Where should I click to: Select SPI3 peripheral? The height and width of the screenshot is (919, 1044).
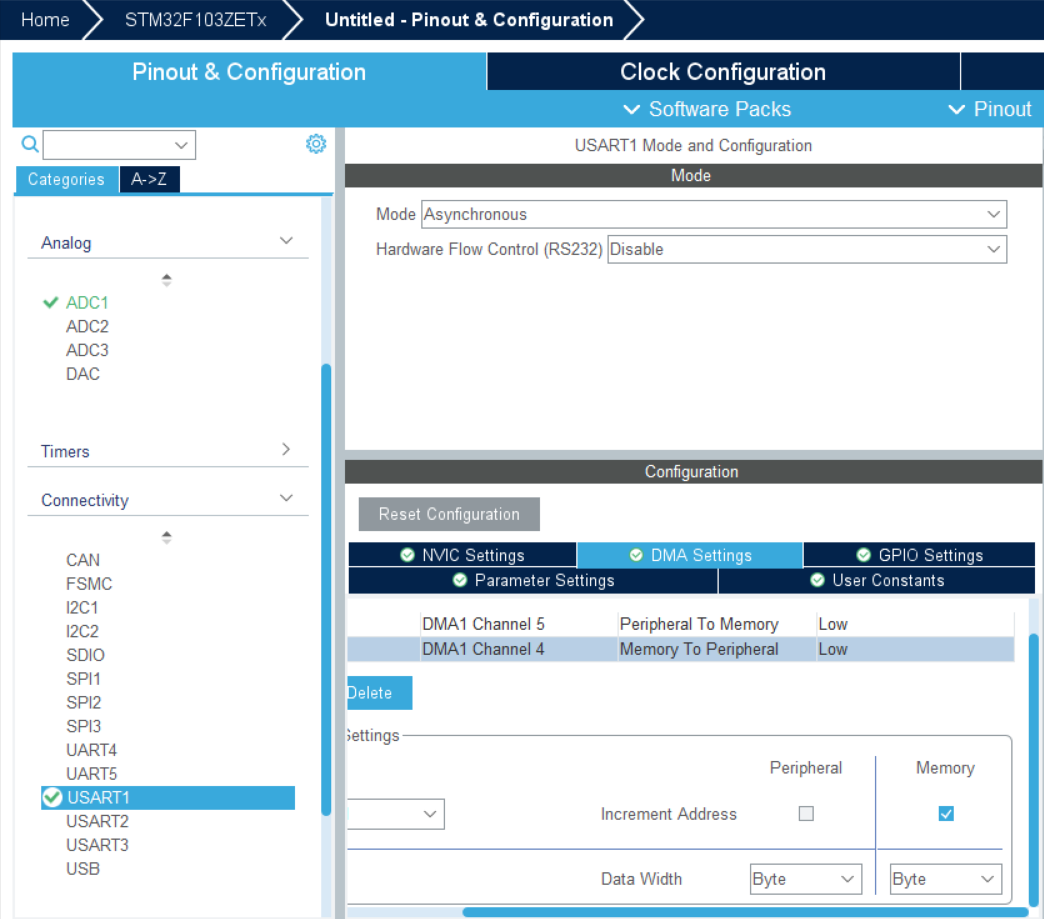(x=83, y=727)
